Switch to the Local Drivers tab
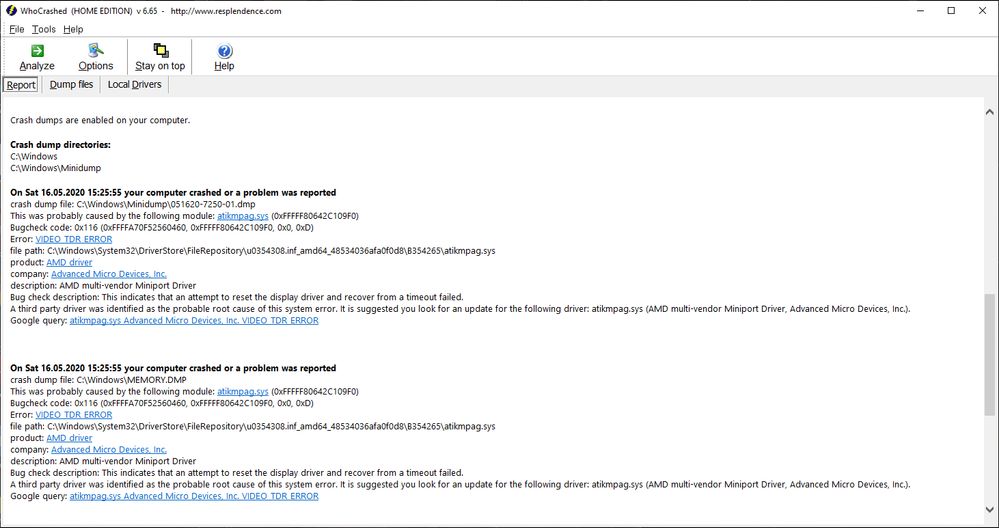 click(x=134, y=85)
